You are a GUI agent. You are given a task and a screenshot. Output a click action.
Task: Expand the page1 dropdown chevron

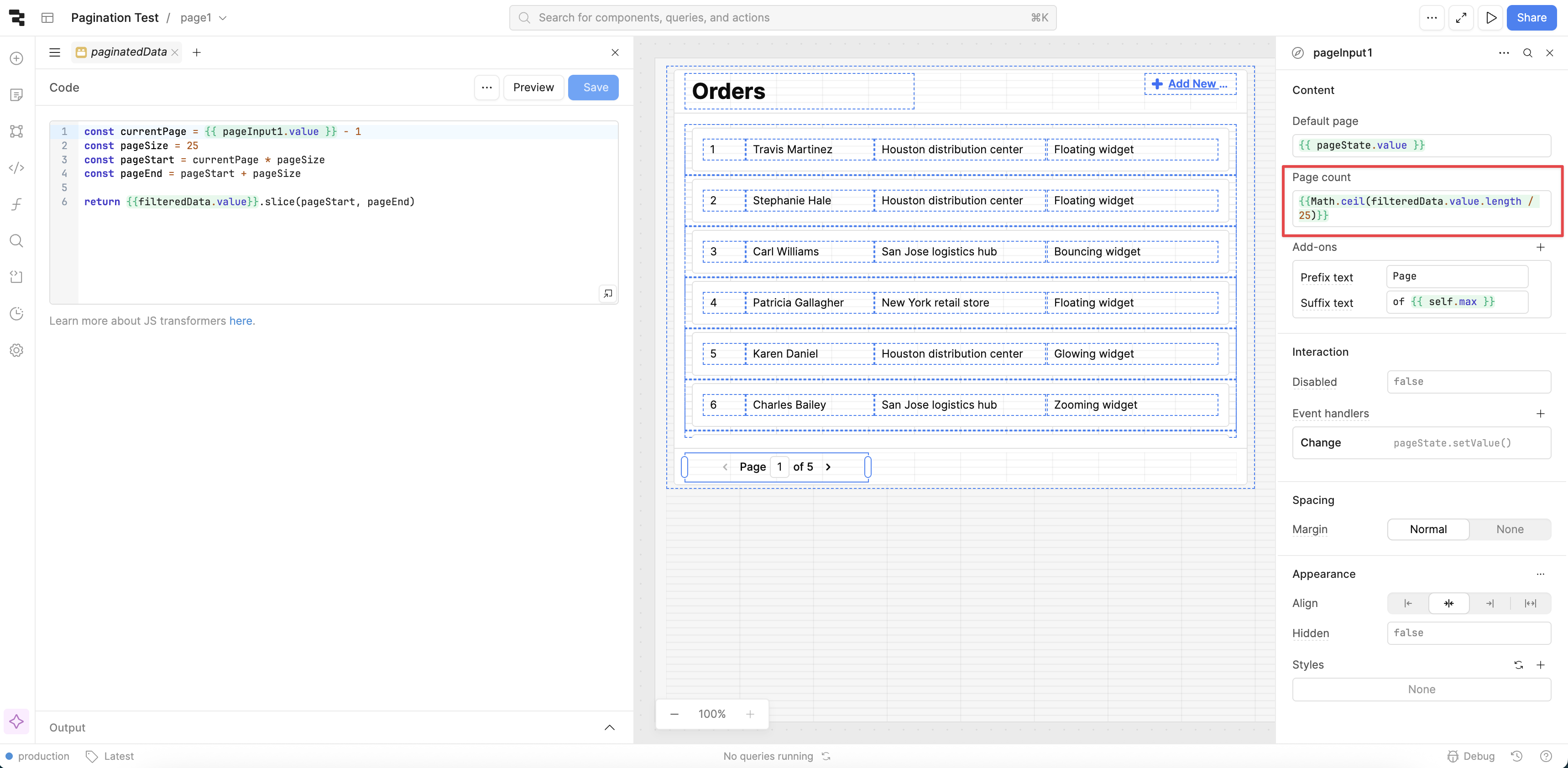click(x=223, y=18)
